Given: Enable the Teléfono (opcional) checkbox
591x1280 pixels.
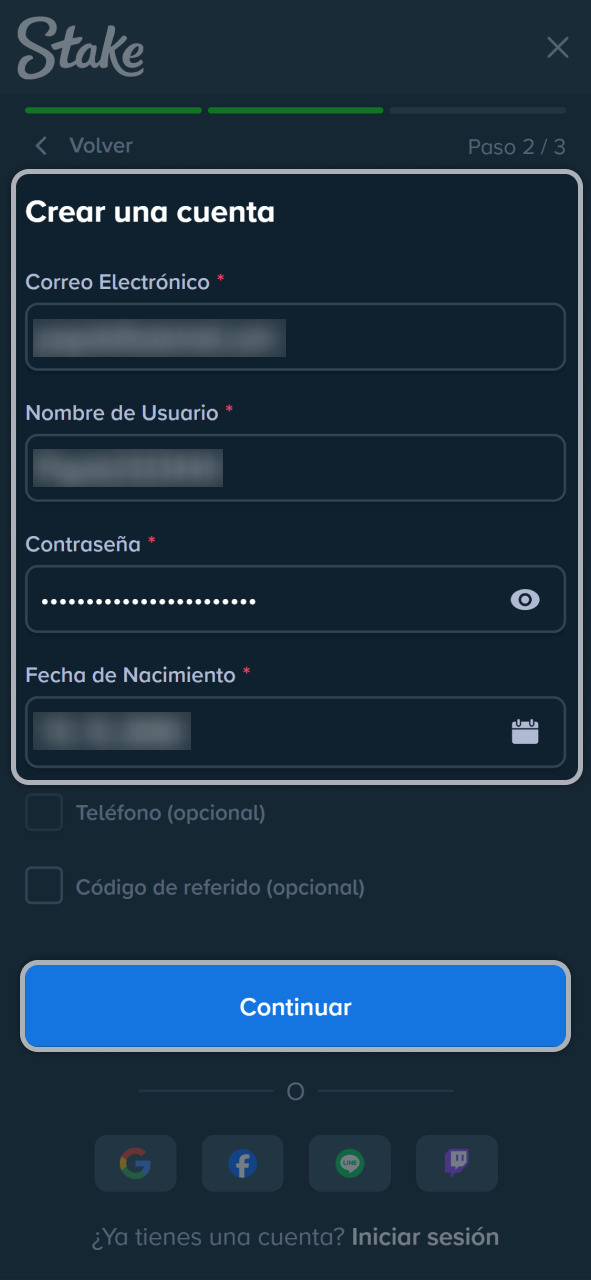Looking at the screenshot, I should click(x=43, y=813).
